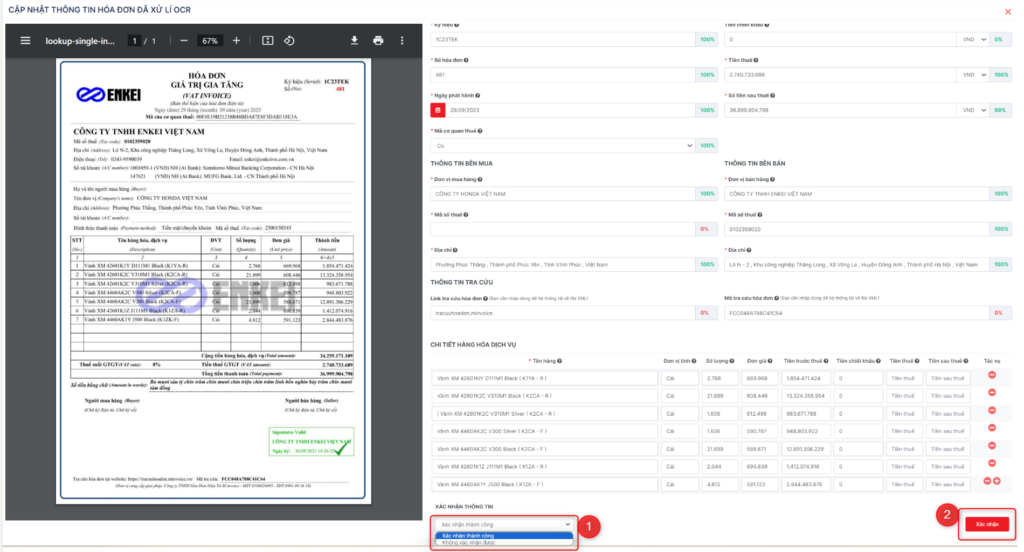The width and height of the screenshot is (1024, 552).
Task: Click pre-tax amount cell 963.671.788
Action: pos(805,414)
